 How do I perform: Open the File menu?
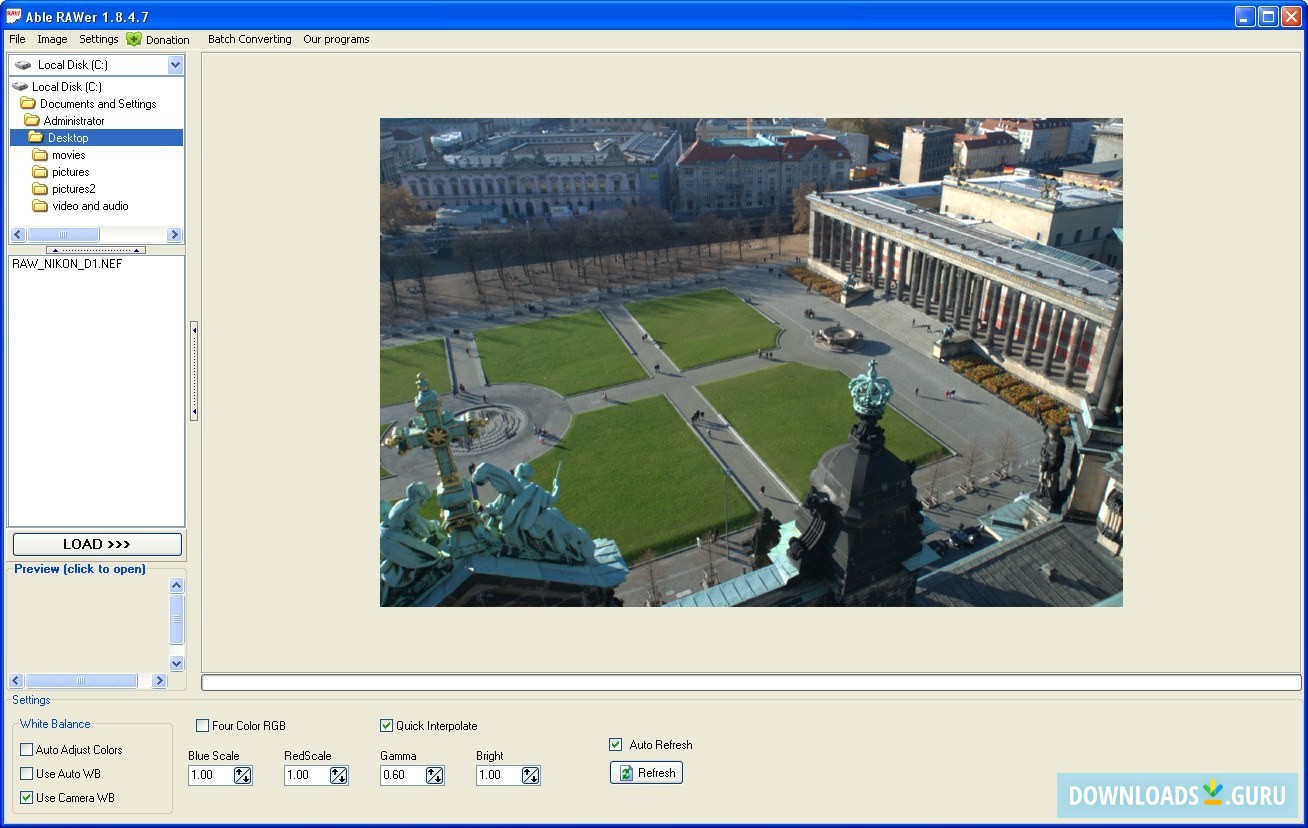click(x=17, y=39)
